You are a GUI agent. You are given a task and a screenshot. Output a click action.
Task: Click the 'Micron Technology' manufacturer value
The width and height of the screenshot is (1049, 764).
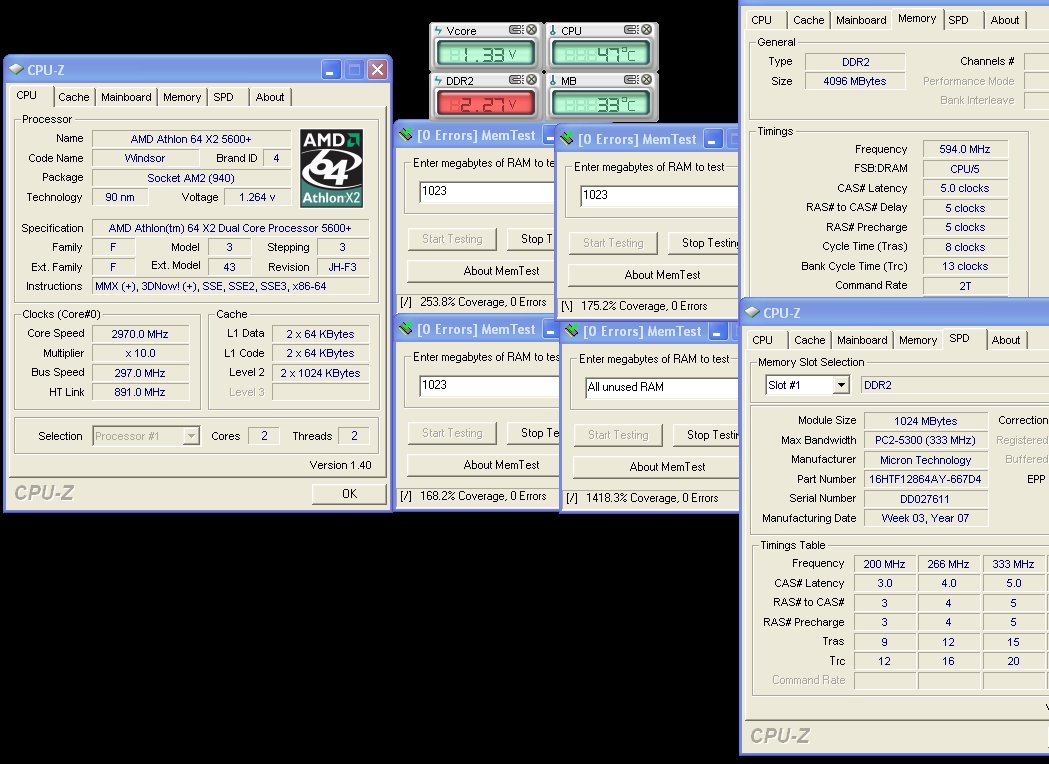click(926, 460)
